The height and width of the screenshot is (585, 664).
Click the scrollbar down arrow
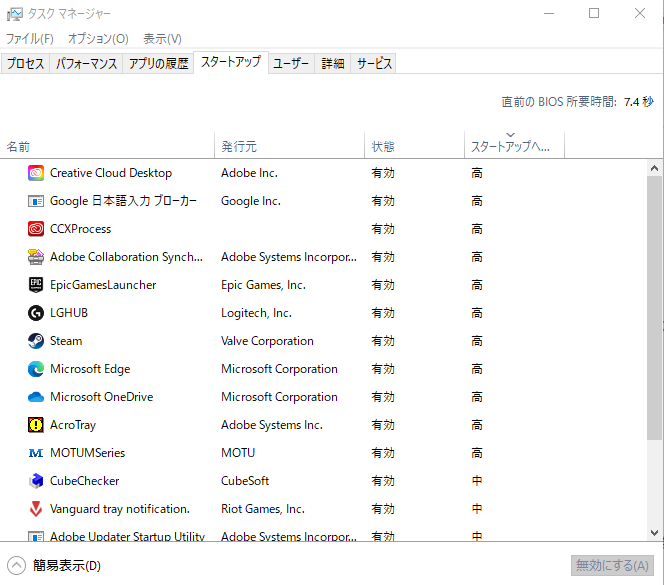(654, 532)
